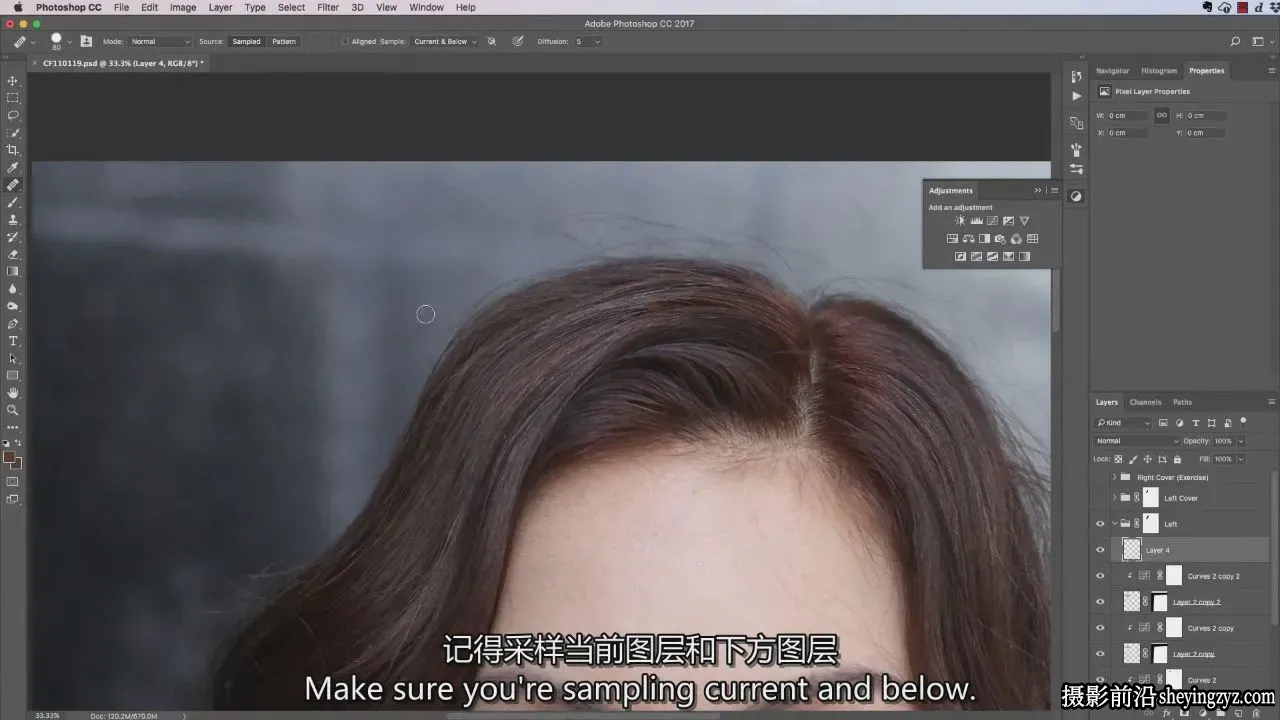The image size is (1280, 720).
Task: Select the Rectangular Marquee tool
Action: (13, 98)
